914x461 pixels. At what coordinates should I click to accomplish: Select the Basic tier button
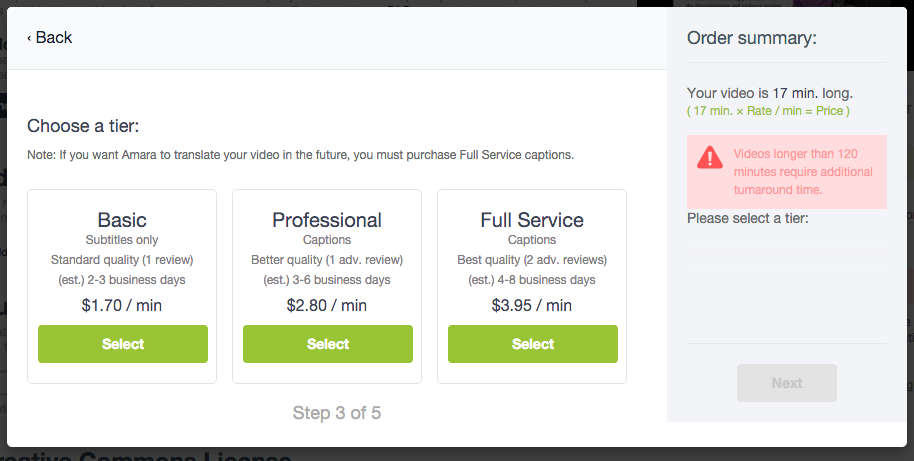(123, 344)
